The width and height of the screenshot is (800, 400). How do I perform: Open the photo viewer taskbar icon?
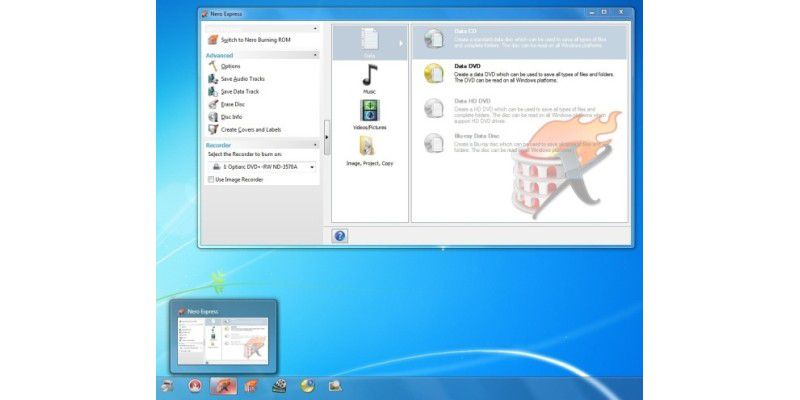point(335,386)
